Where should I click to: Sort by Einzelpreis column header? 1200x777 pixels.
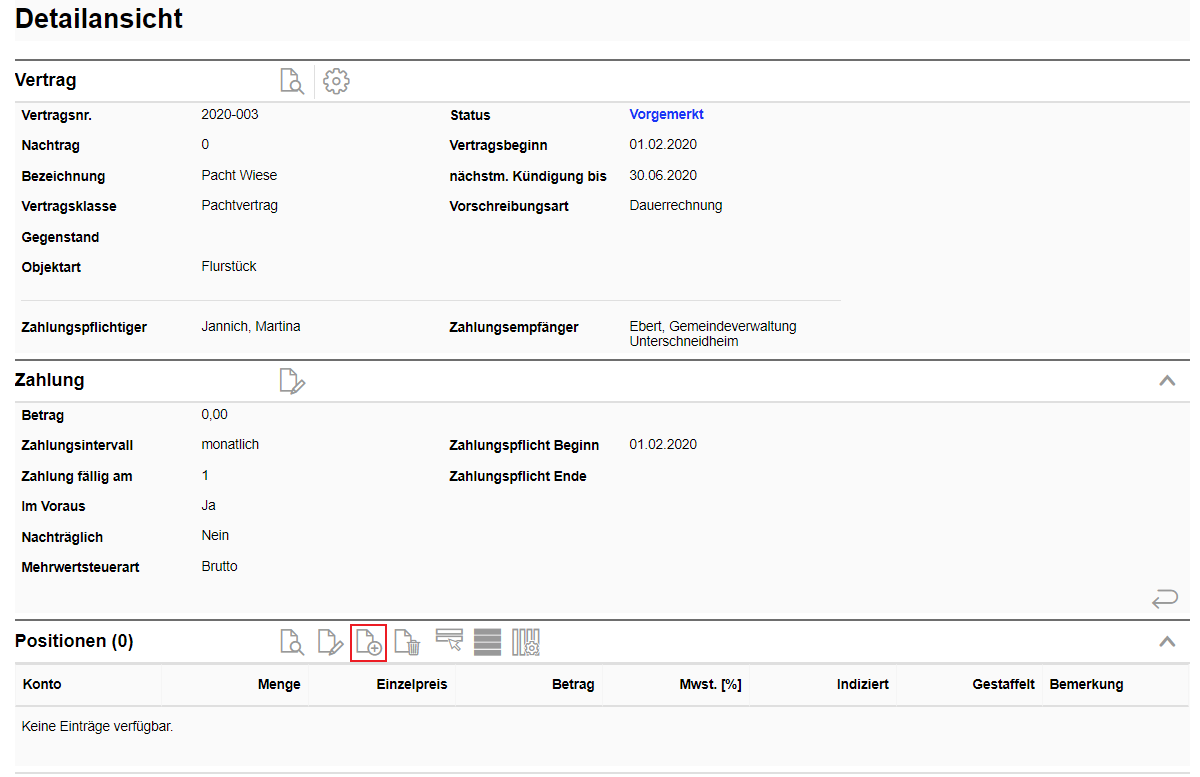pyautogui.click(x=411, y=685)
